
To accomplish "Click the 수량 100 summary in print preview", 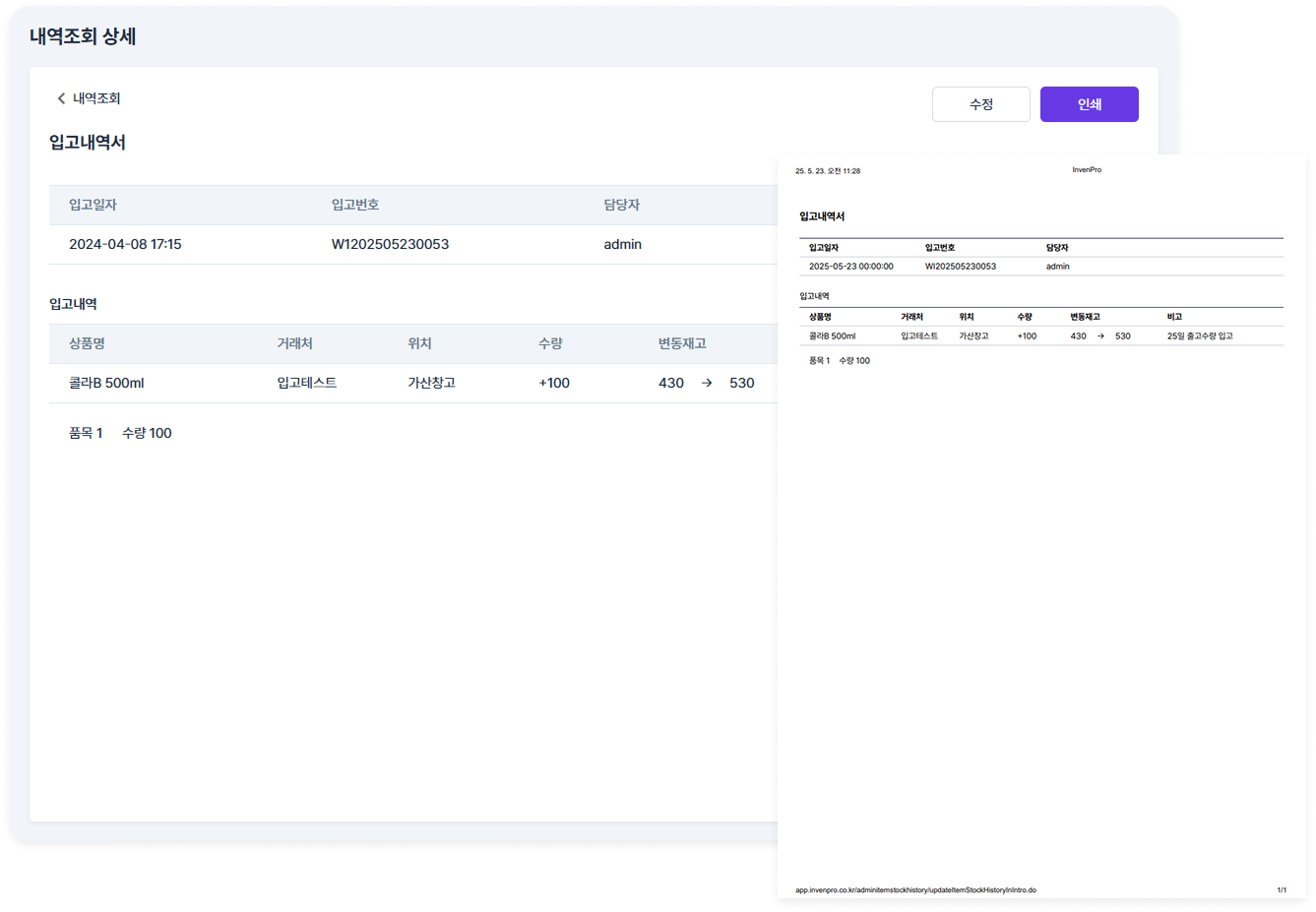I will (854, 361).
